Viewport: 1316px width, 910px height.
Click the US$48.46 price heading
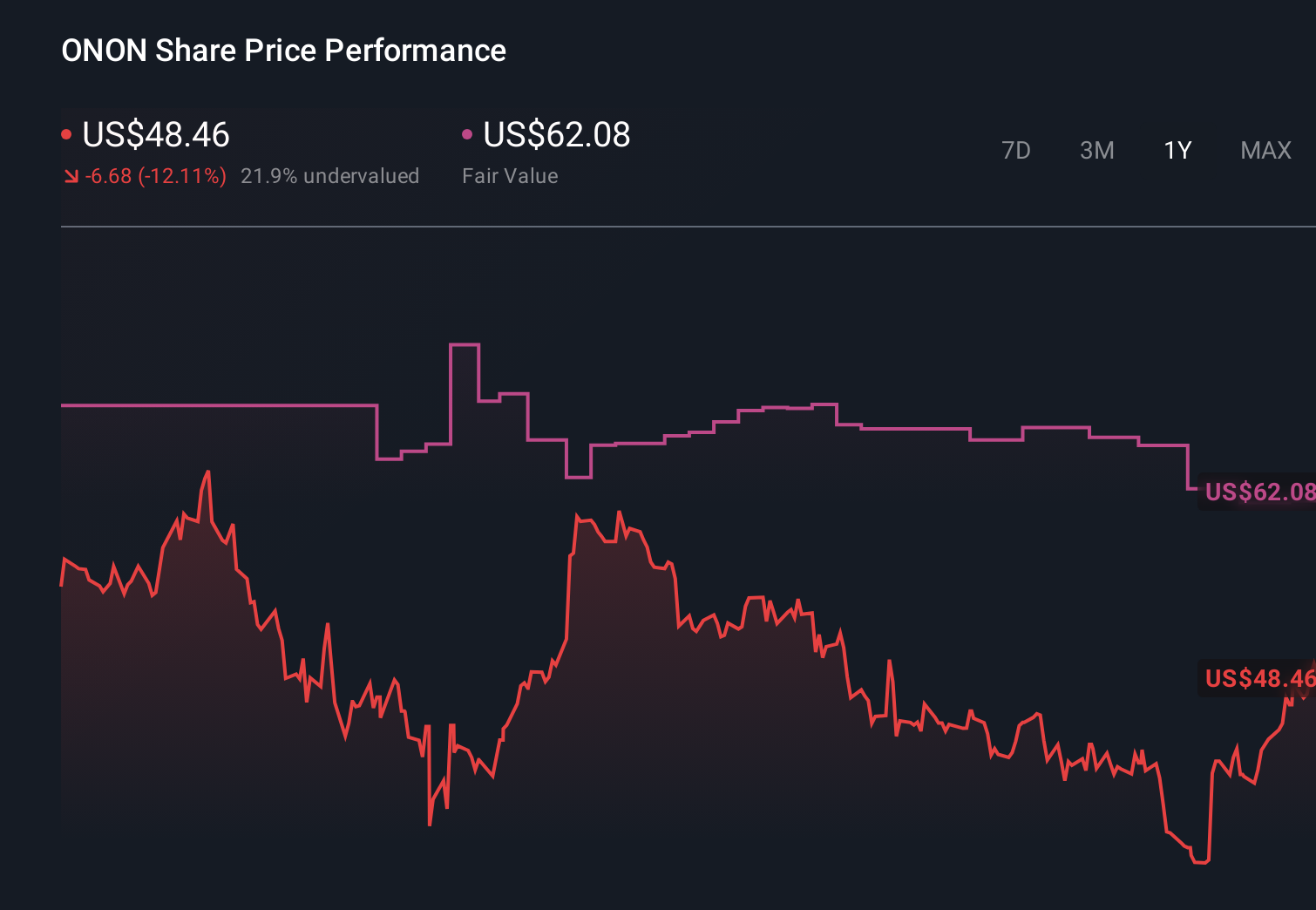pos(155,135)
